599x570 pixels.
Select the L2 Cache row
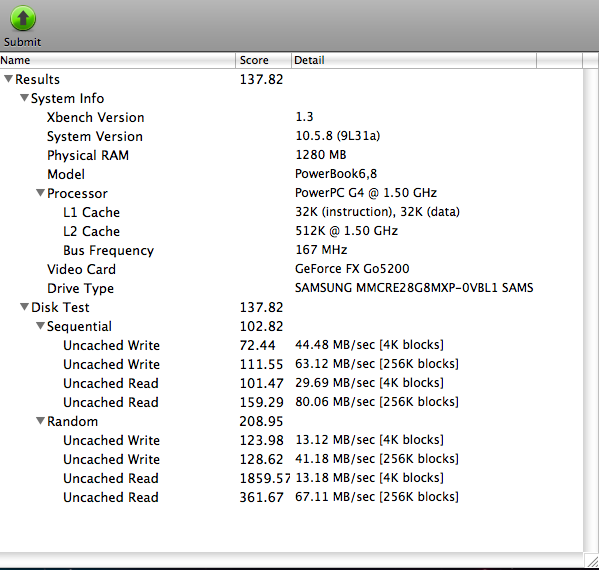[x=291, y=231]
